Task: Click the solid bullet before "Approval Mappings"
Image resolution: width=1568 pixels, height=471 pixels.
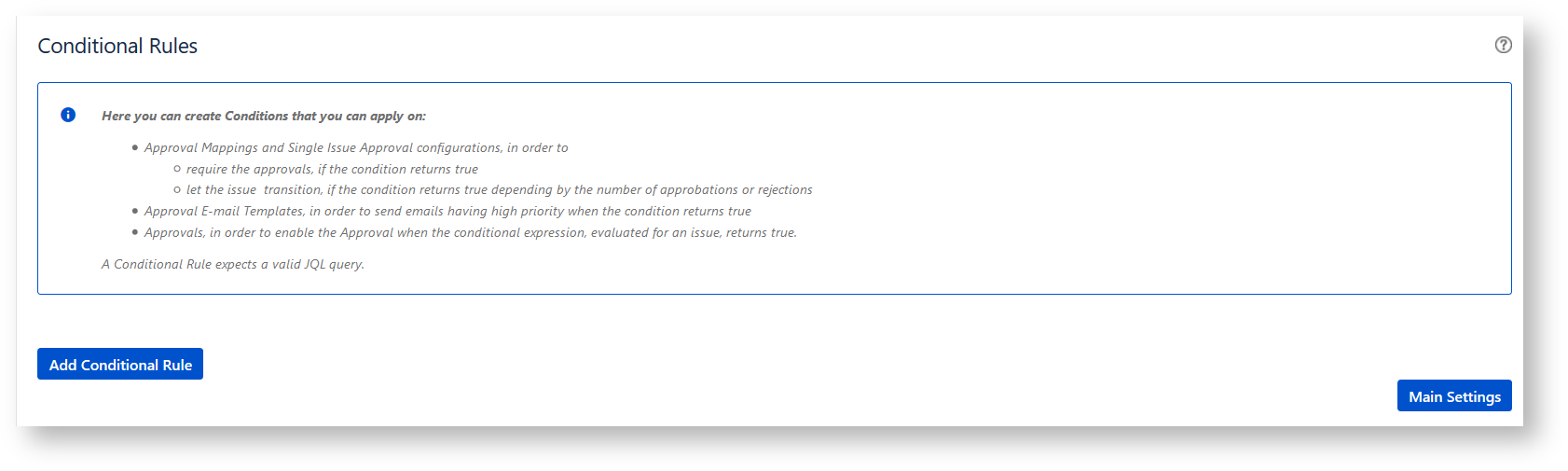Action: (x=135, y=147)
